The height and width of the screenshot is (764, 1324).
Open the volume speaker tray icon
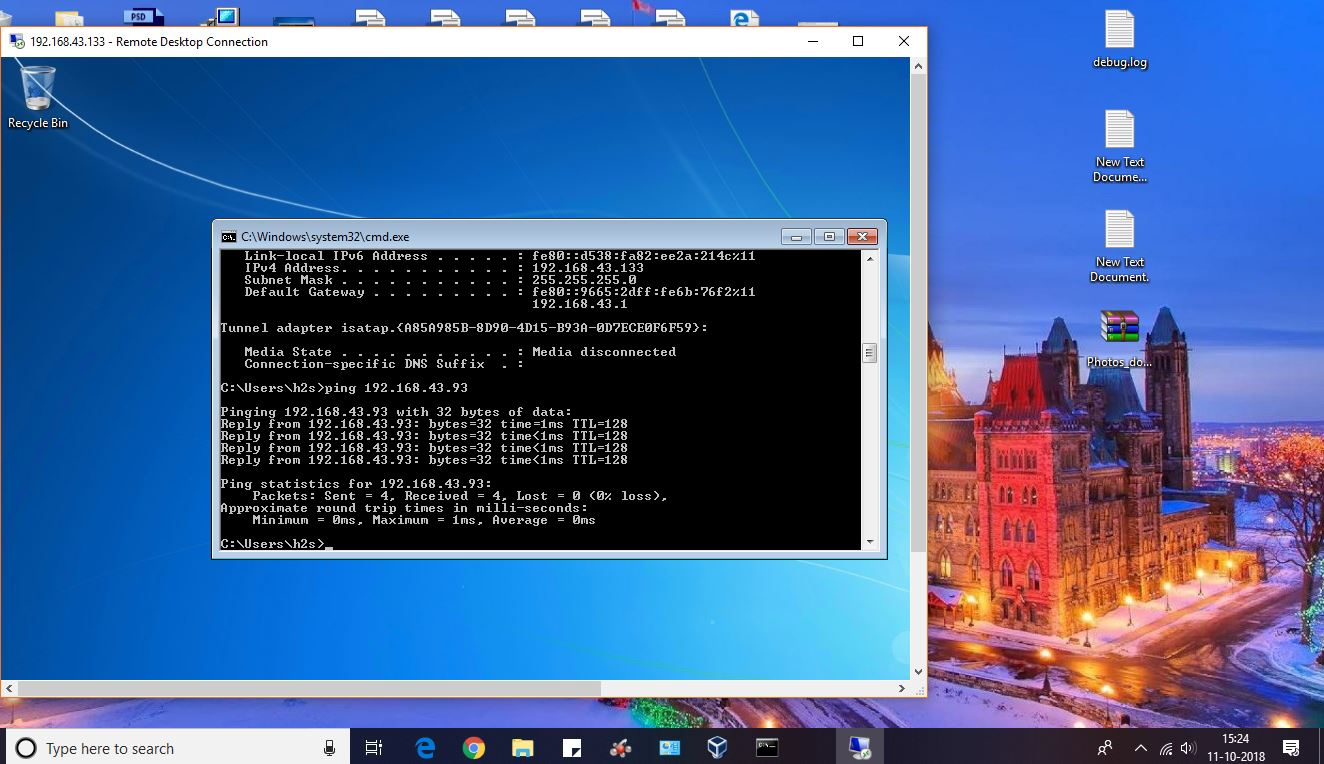click(x=1188, y=748)
